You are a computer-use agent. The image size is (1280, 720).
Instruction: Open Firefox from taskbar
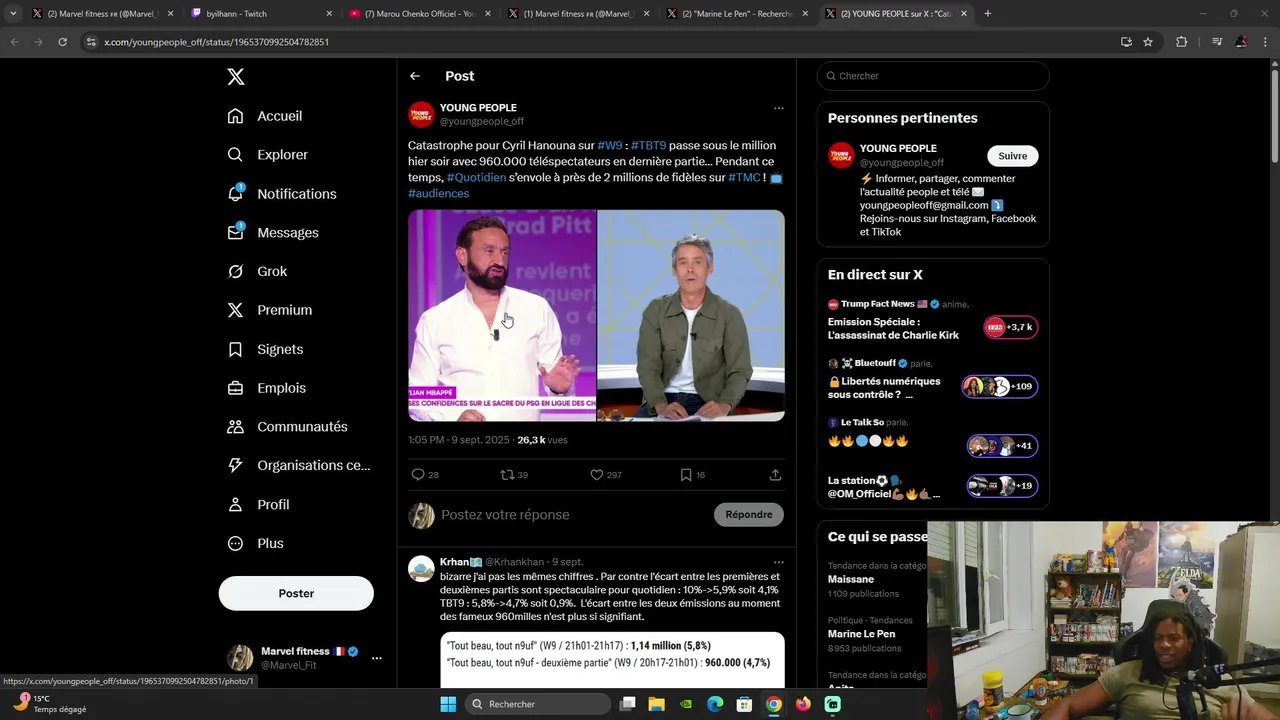pos(803,704)
